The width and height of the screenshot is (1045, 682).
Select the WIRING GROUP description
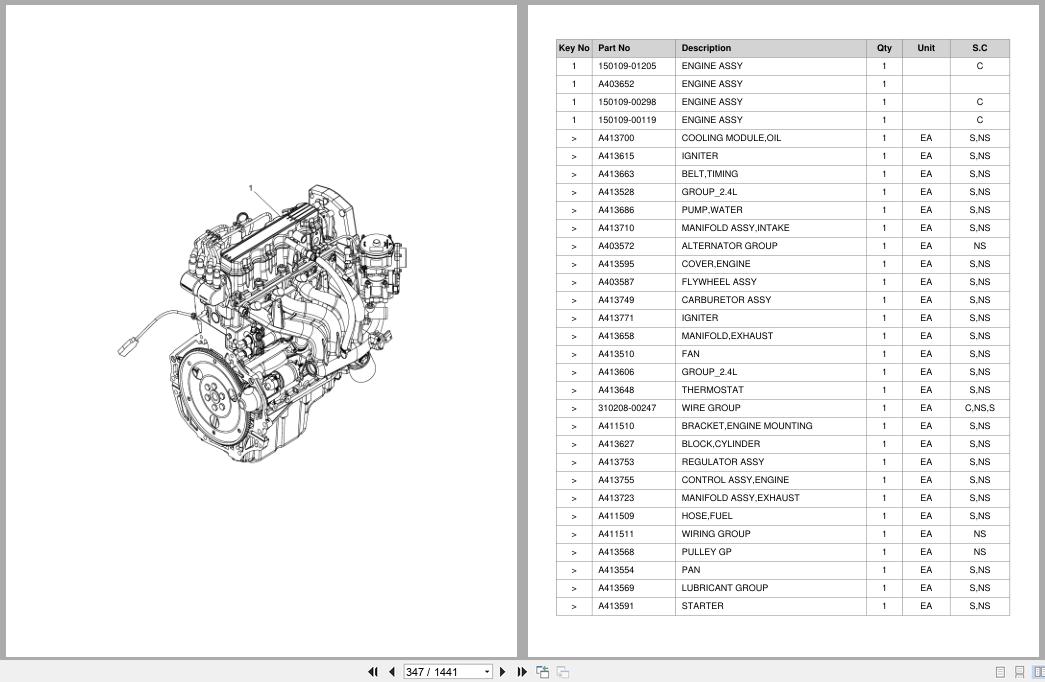[715, 534]
